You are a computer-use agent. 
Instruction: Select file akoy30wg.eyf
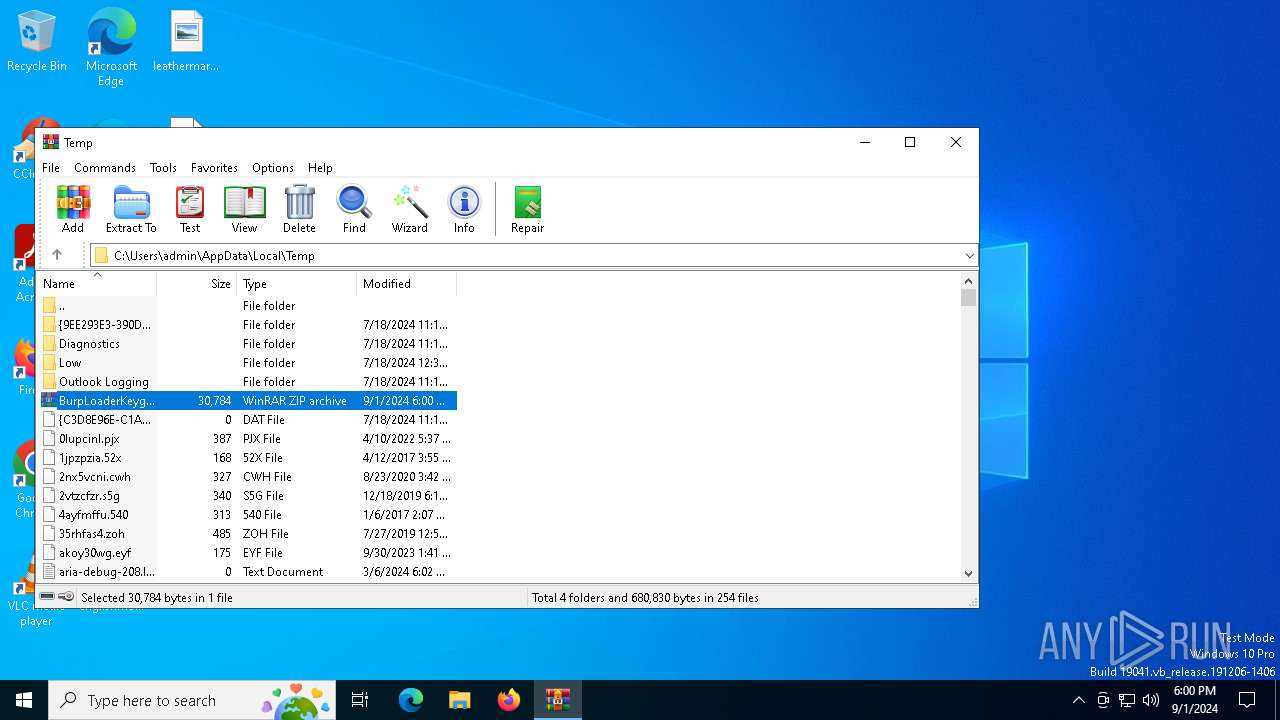coord(248,553)
